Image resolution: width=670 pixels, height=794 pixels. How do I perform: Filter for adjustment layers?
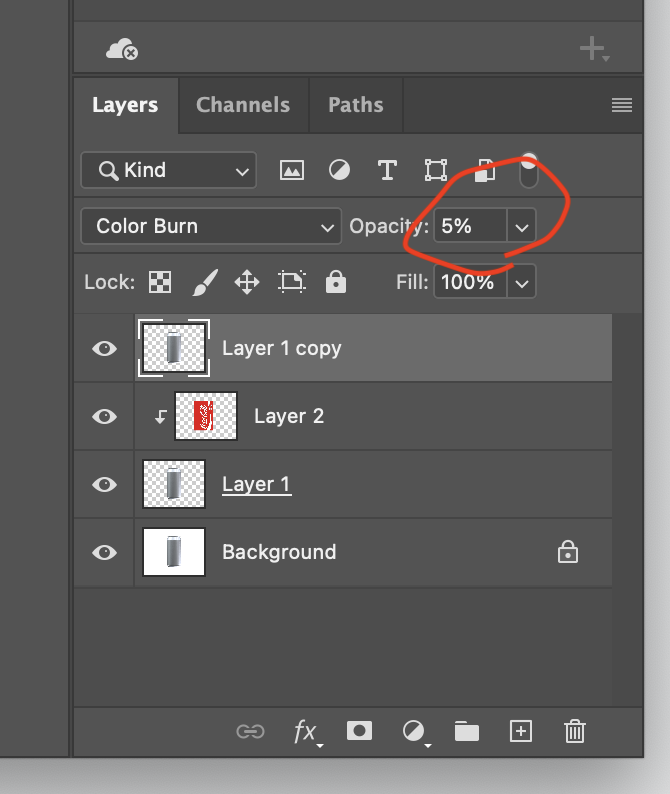339,170
